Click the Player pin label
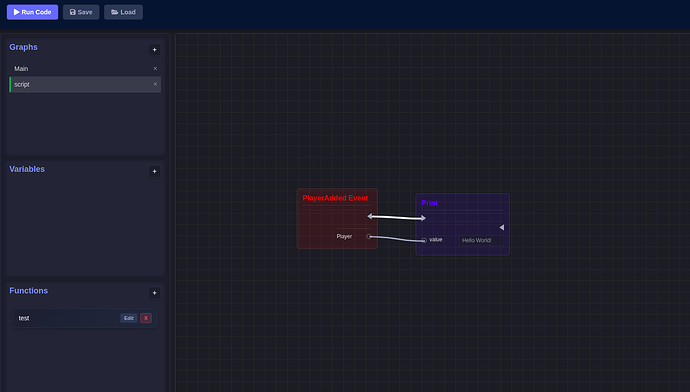The height and width of the screenshot is (392, 690). [344, 237]
